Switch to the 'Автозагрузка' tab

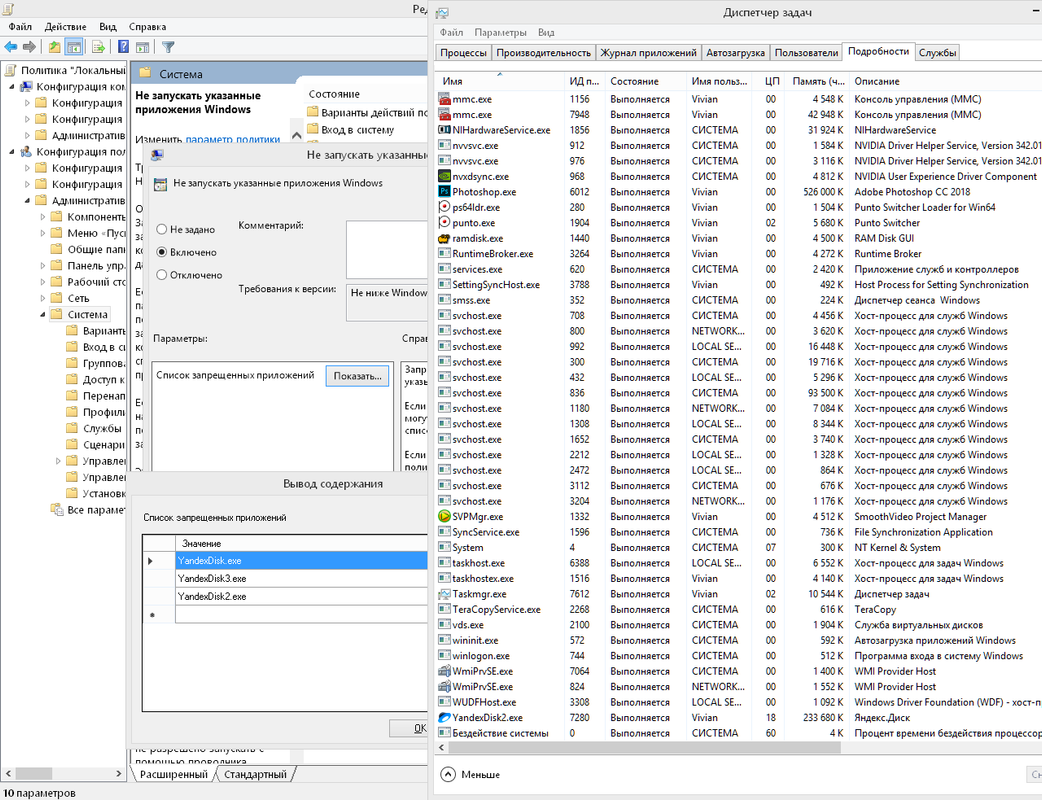[735, 52]
